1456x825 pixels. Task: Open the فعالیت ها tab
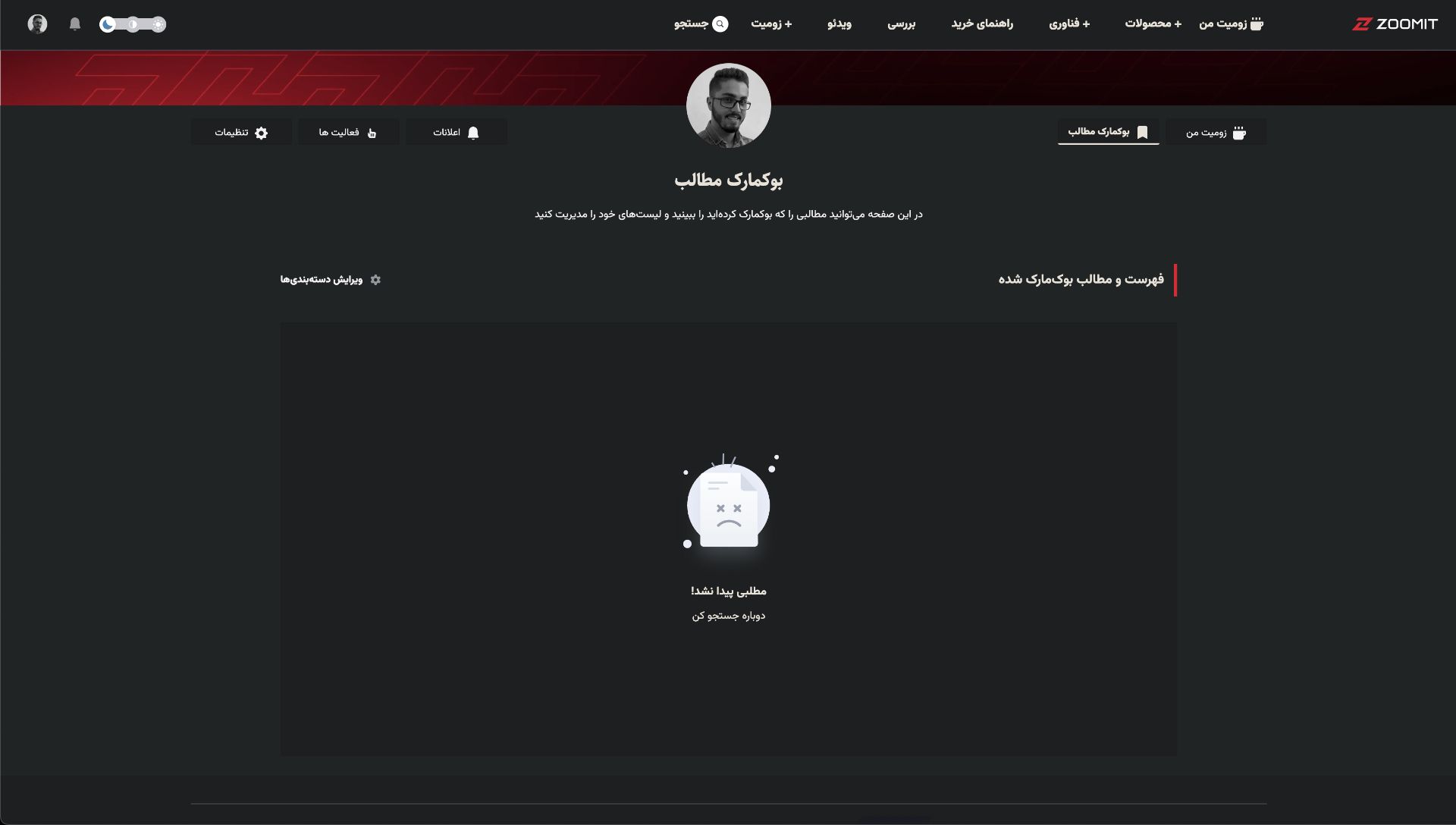348,133
